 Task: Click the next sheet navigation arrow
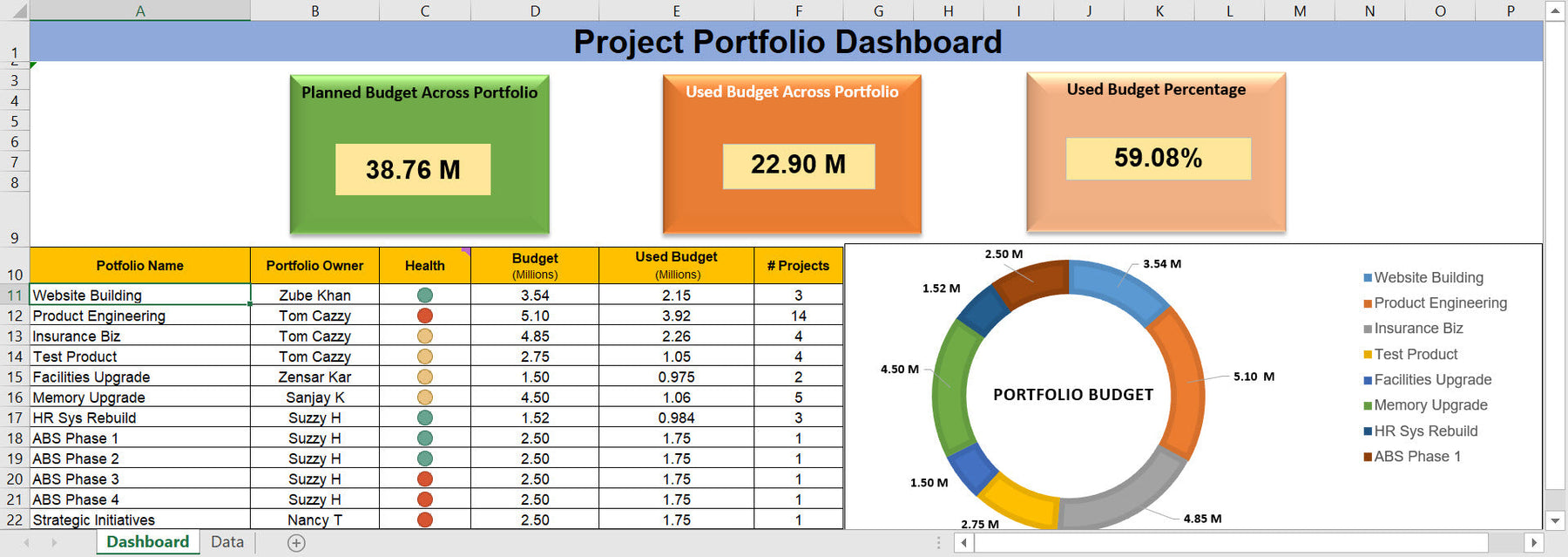54,543
